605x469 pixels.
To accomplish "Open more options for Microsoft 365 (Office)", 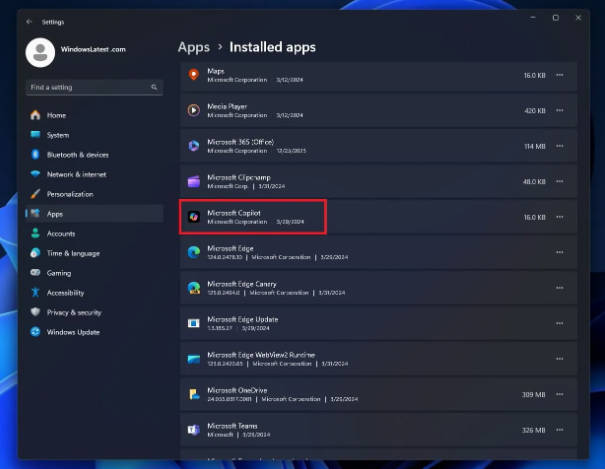I will [559, 146].
